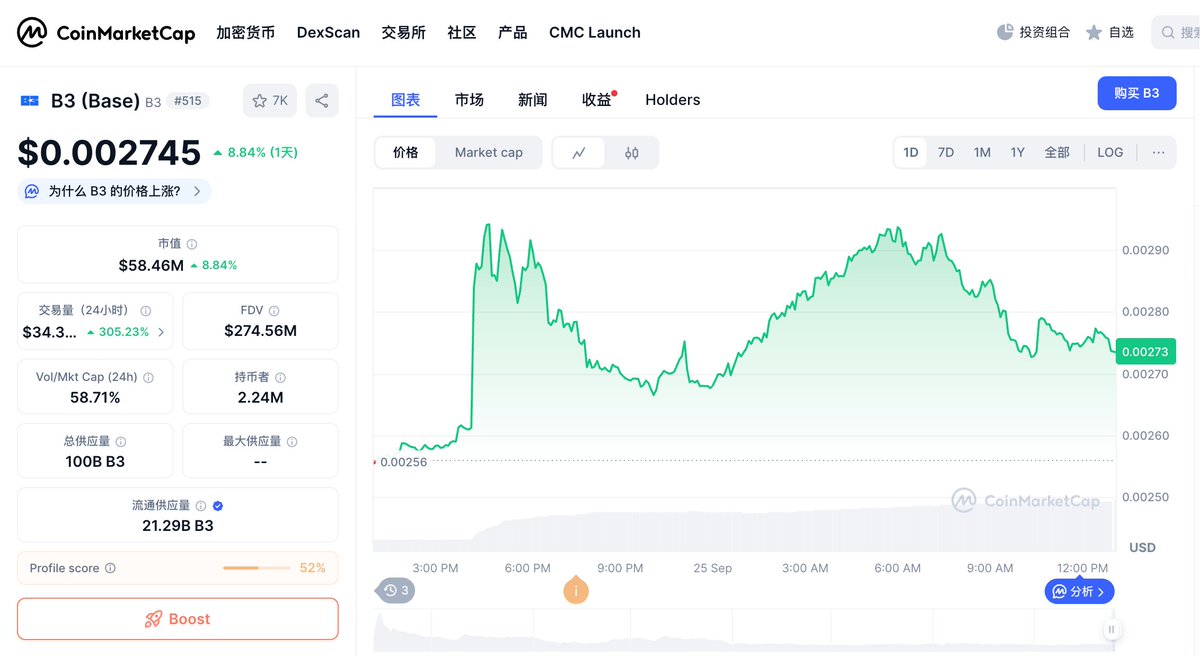Switch to candlestick chart icon
This screenshot has width=1200, height=657.
[631, 153]
